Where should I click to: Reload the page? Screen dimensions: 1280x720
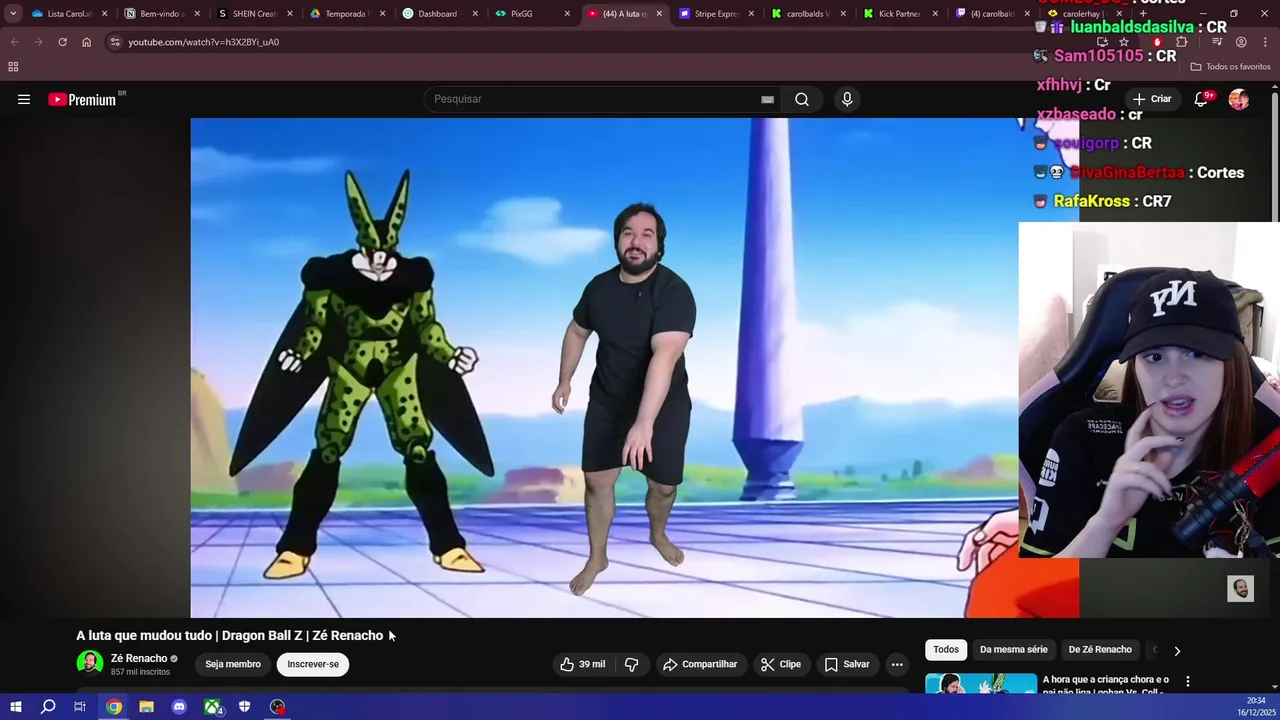tap(62, 42)
